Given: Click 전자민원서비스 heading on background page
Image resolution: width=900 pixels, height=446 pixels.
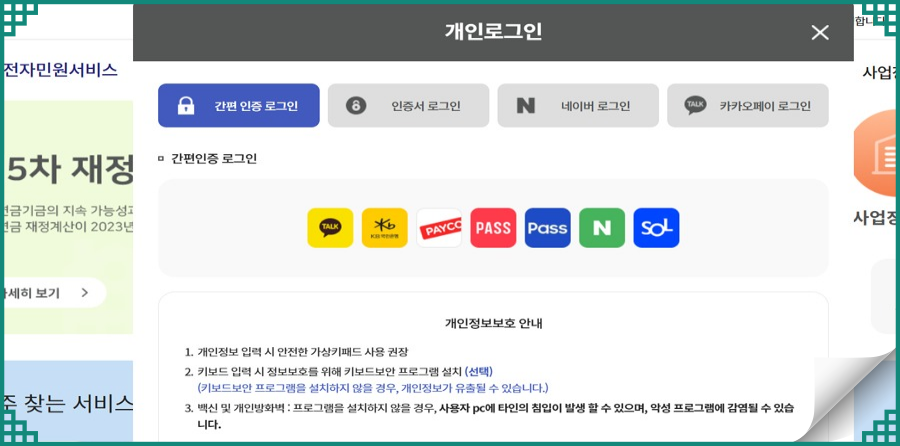Looking at the screenshot, I should tap(61, 70).
